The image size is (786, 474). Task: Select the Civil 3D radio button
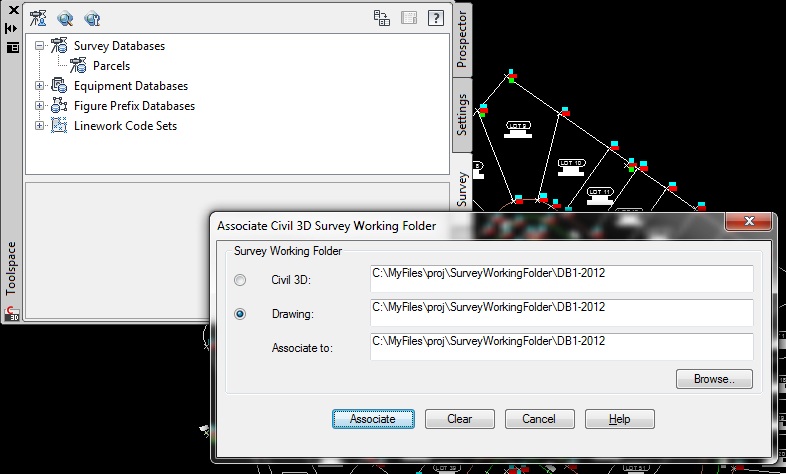(240, 280)
